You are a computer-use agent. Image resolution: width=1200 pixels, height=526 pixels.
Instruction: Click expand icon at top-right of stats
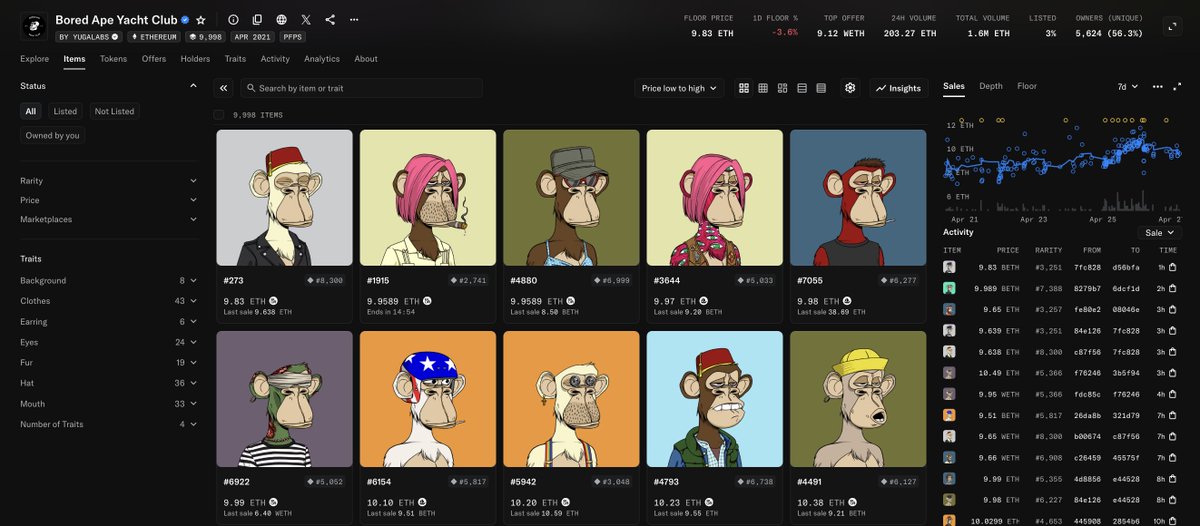pos(1171,26)
